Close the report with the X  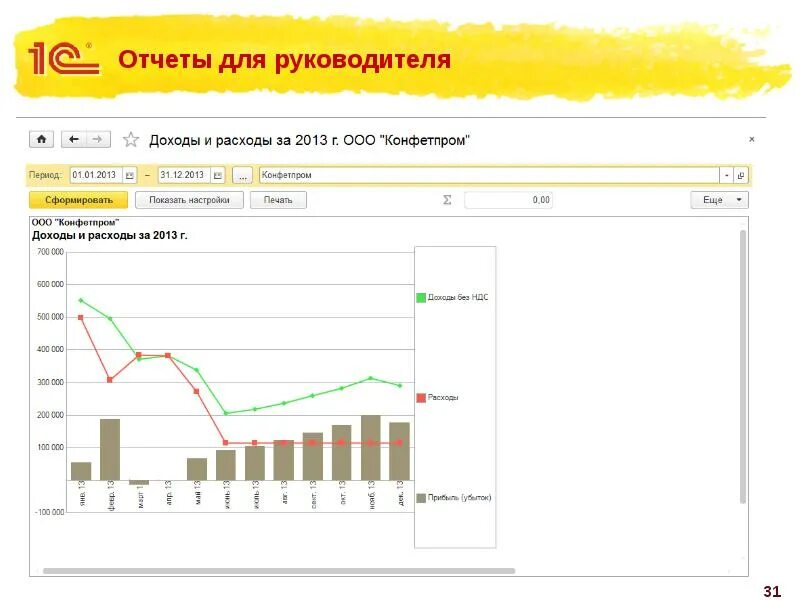752,139
